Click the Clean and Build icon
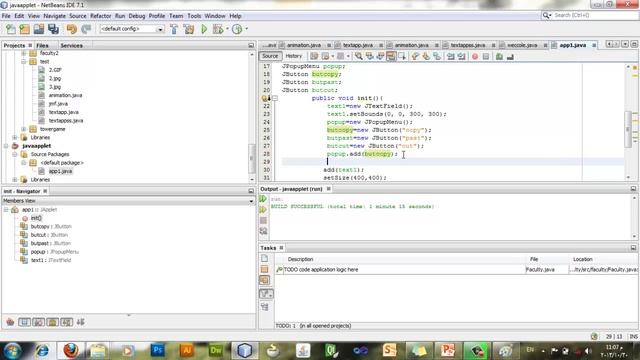This screenshot has height=360, width=640. tap(189, 29)
